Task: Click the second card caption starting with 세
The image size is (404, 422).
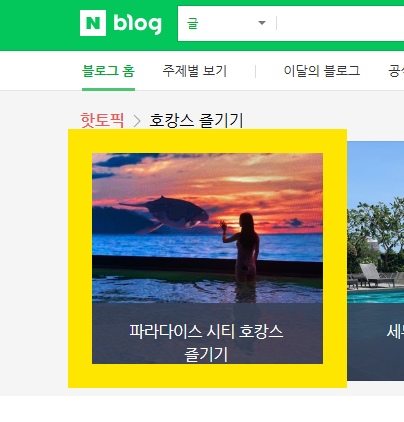Action: pyautogui.click(x=395, y=332)
